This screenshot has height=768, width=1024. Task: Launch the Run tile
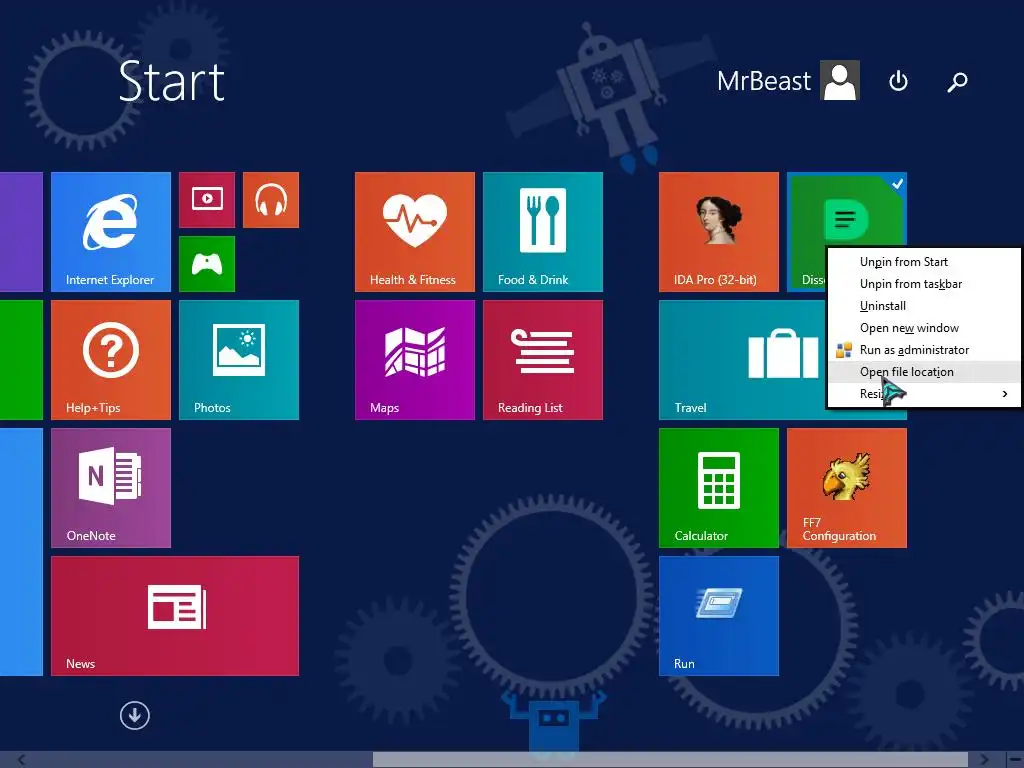click(x=719, y=616)
